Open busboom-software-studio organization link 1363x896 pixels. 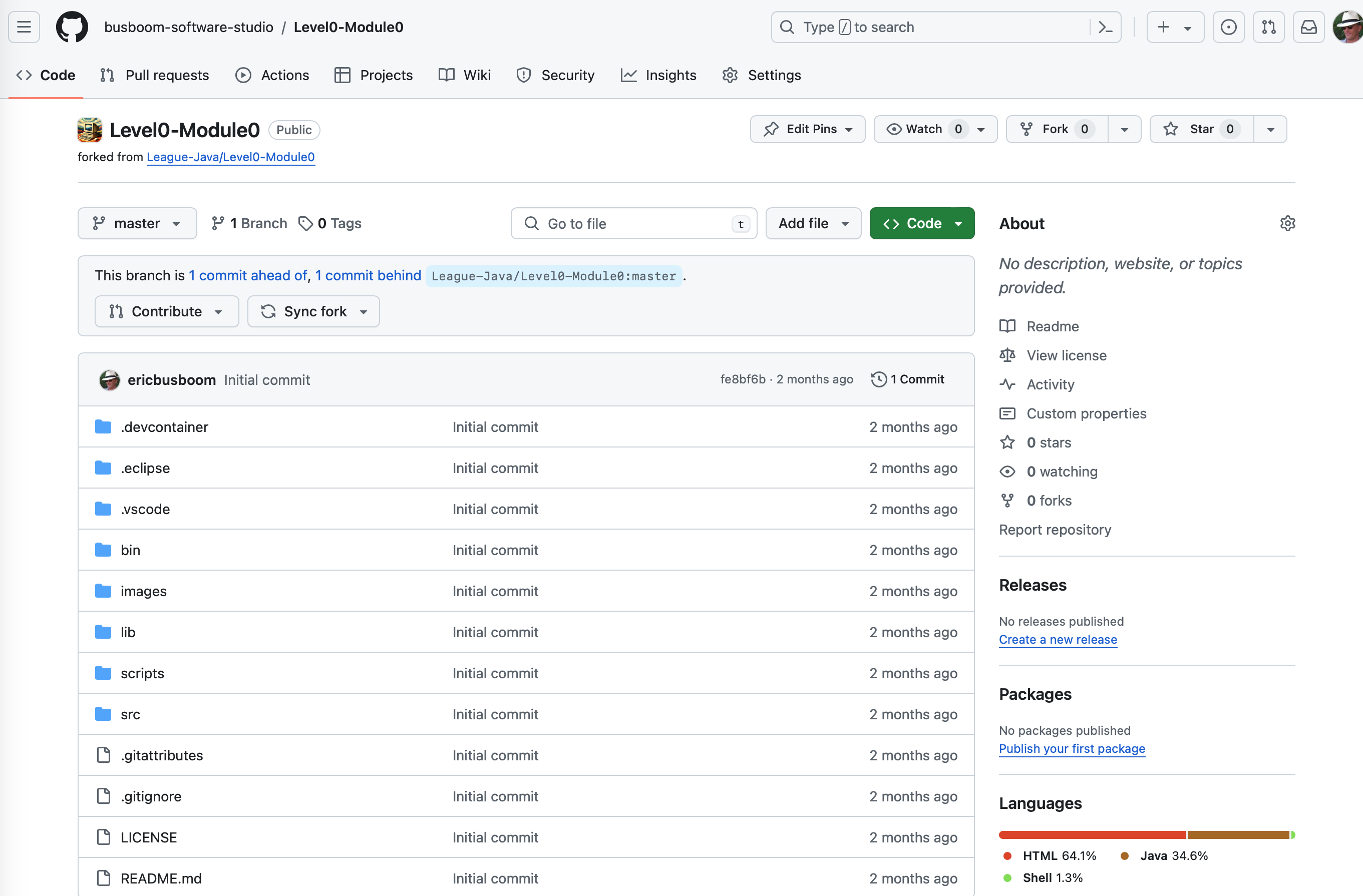tap(188, 27)
